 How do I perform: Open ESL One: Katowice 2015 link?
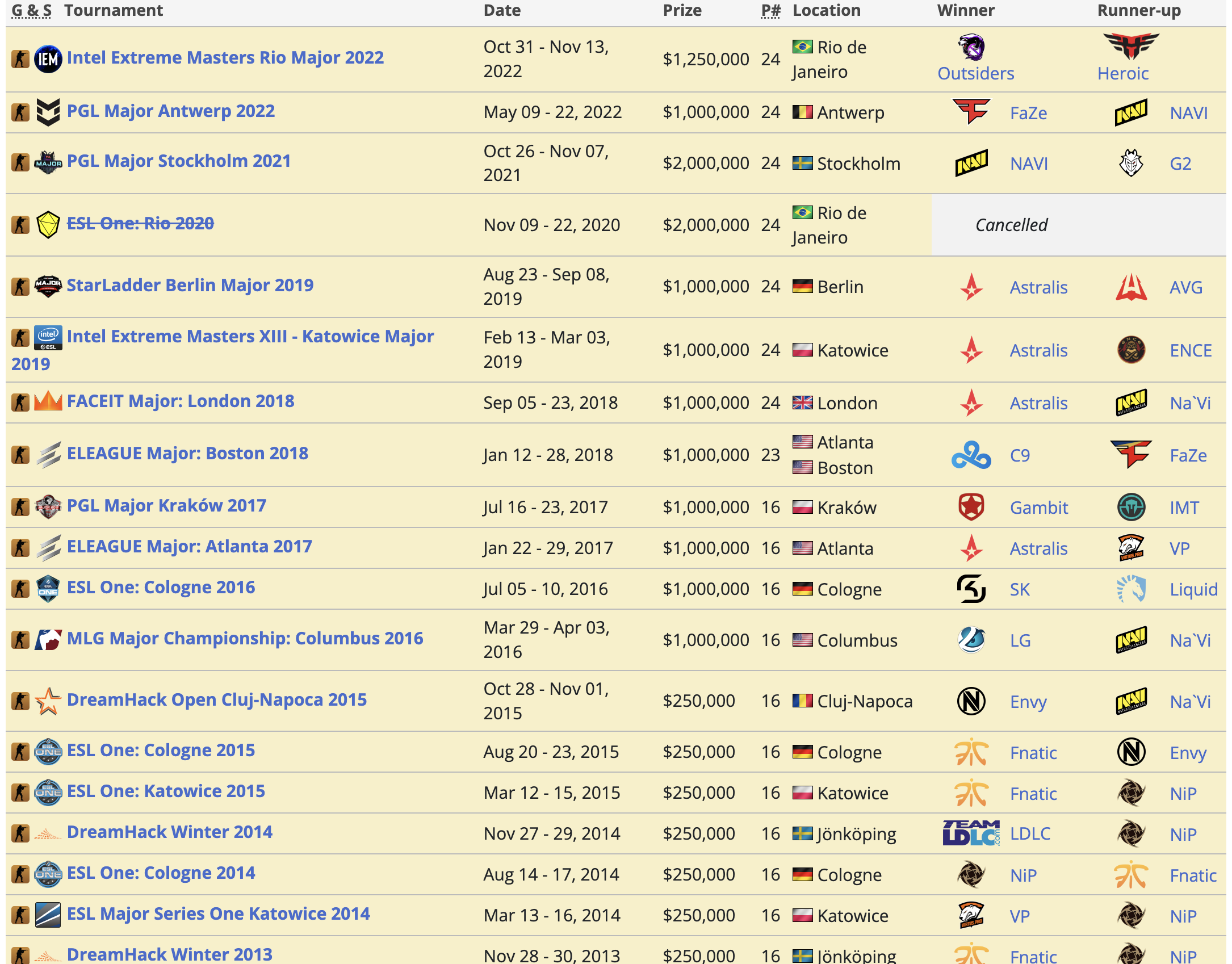[x=166, y=791]
